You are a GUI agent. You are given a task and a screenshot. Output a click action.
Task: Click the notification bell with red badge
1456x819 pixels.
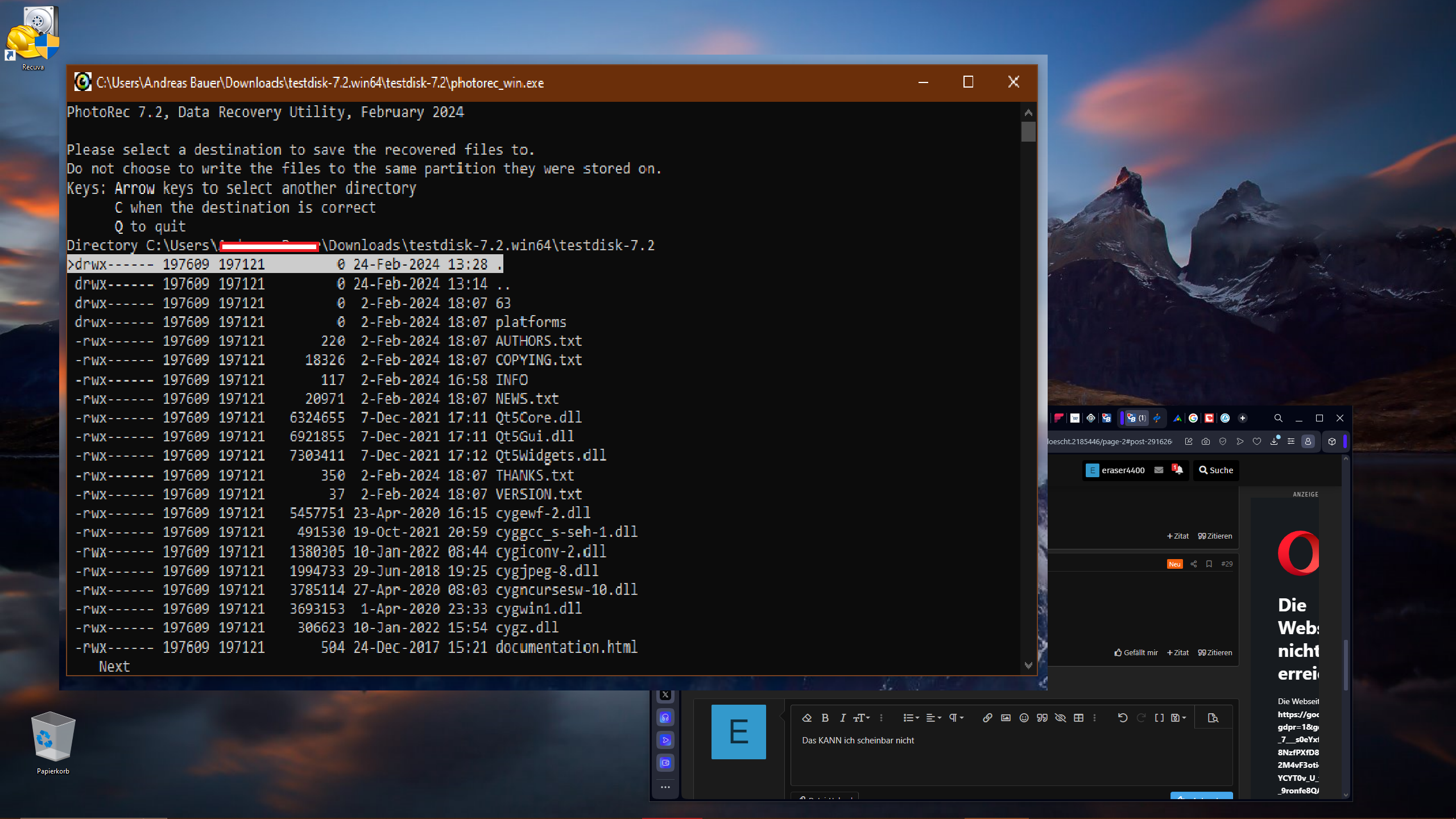click(x=1177, y=470)
